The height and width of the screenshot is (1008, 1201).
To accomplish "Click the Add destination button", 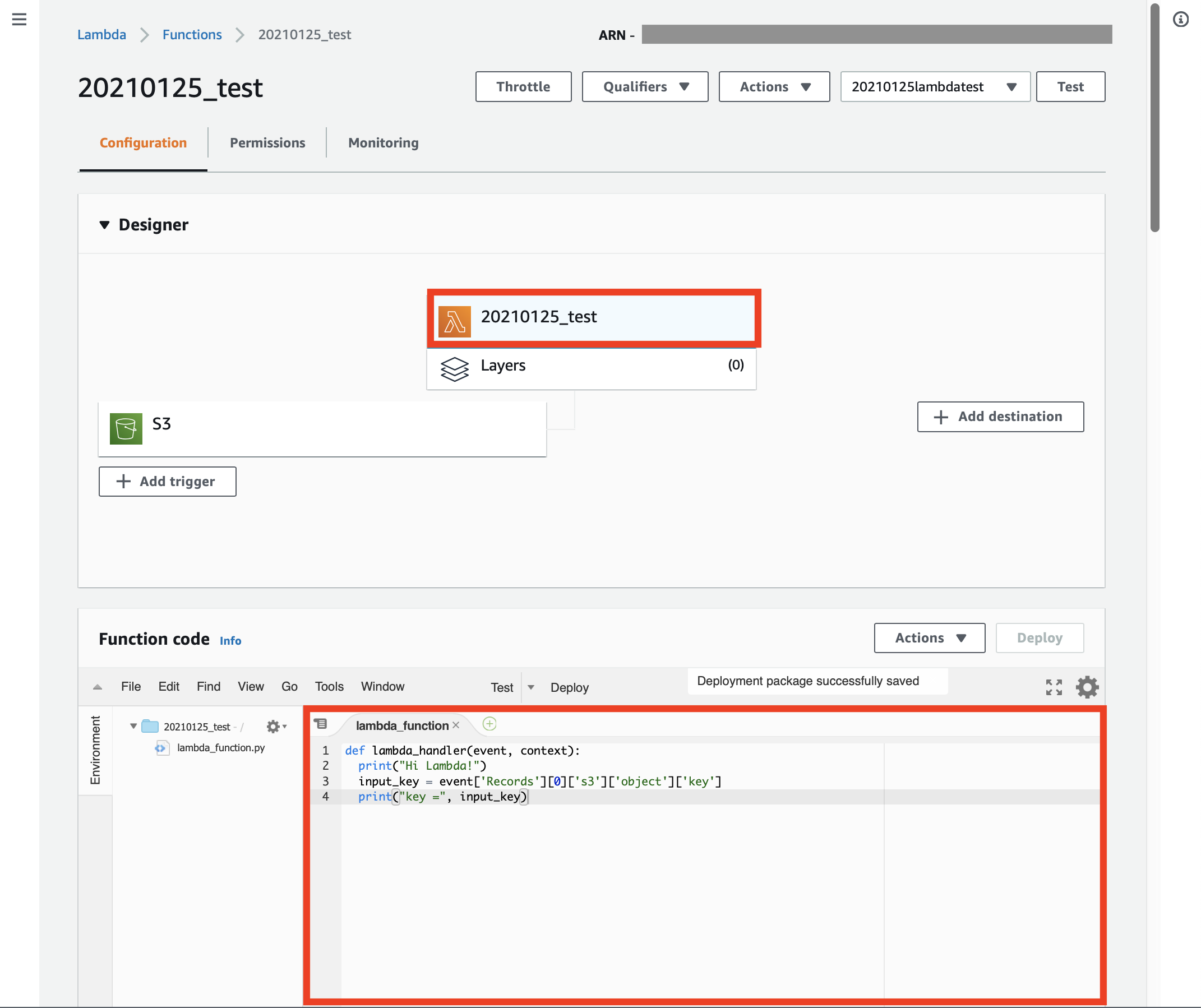I will 1000,417.
